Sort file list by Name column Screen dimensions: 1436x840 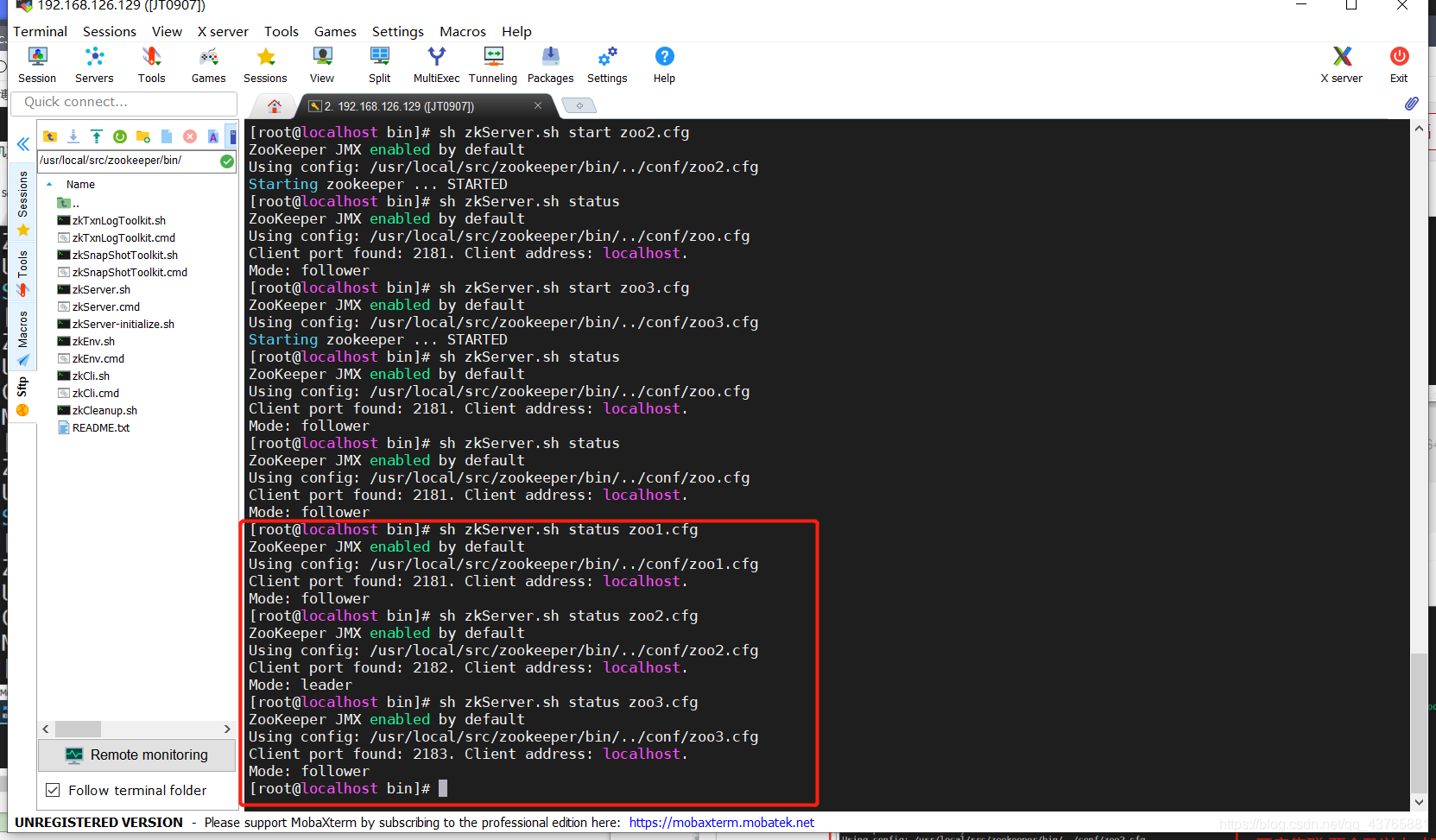[80, 184]
